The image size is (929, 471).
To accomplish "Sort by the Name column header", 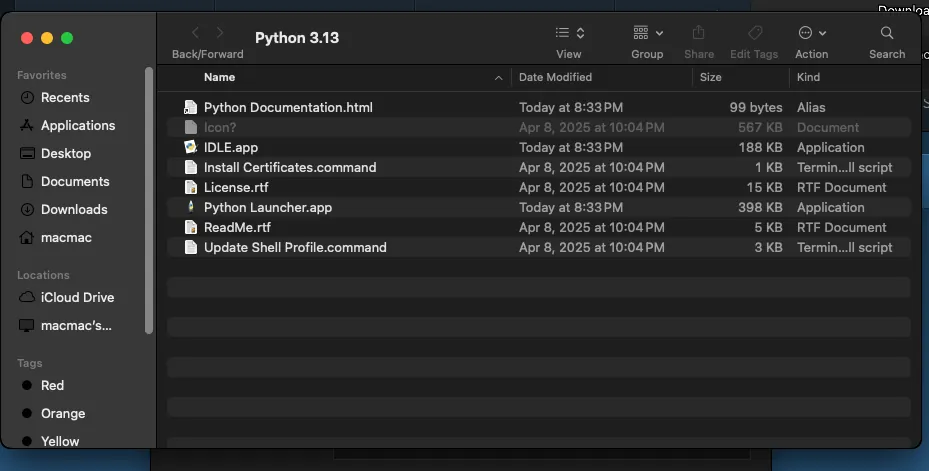I will coord(219,77).
